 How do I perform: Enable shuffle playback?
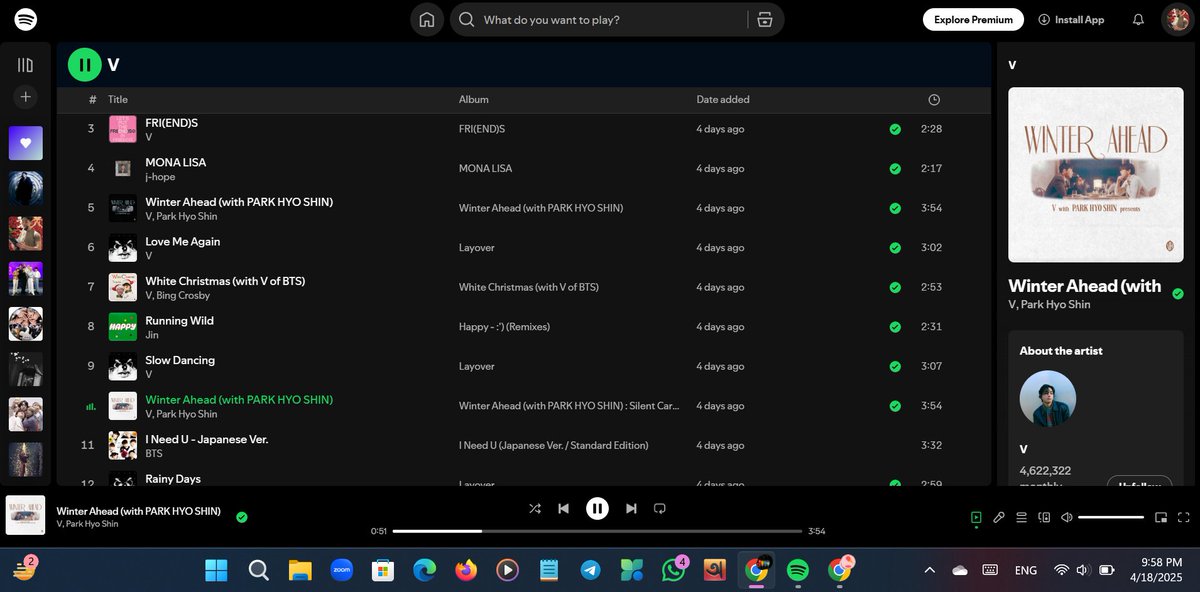tap(535, 508)
